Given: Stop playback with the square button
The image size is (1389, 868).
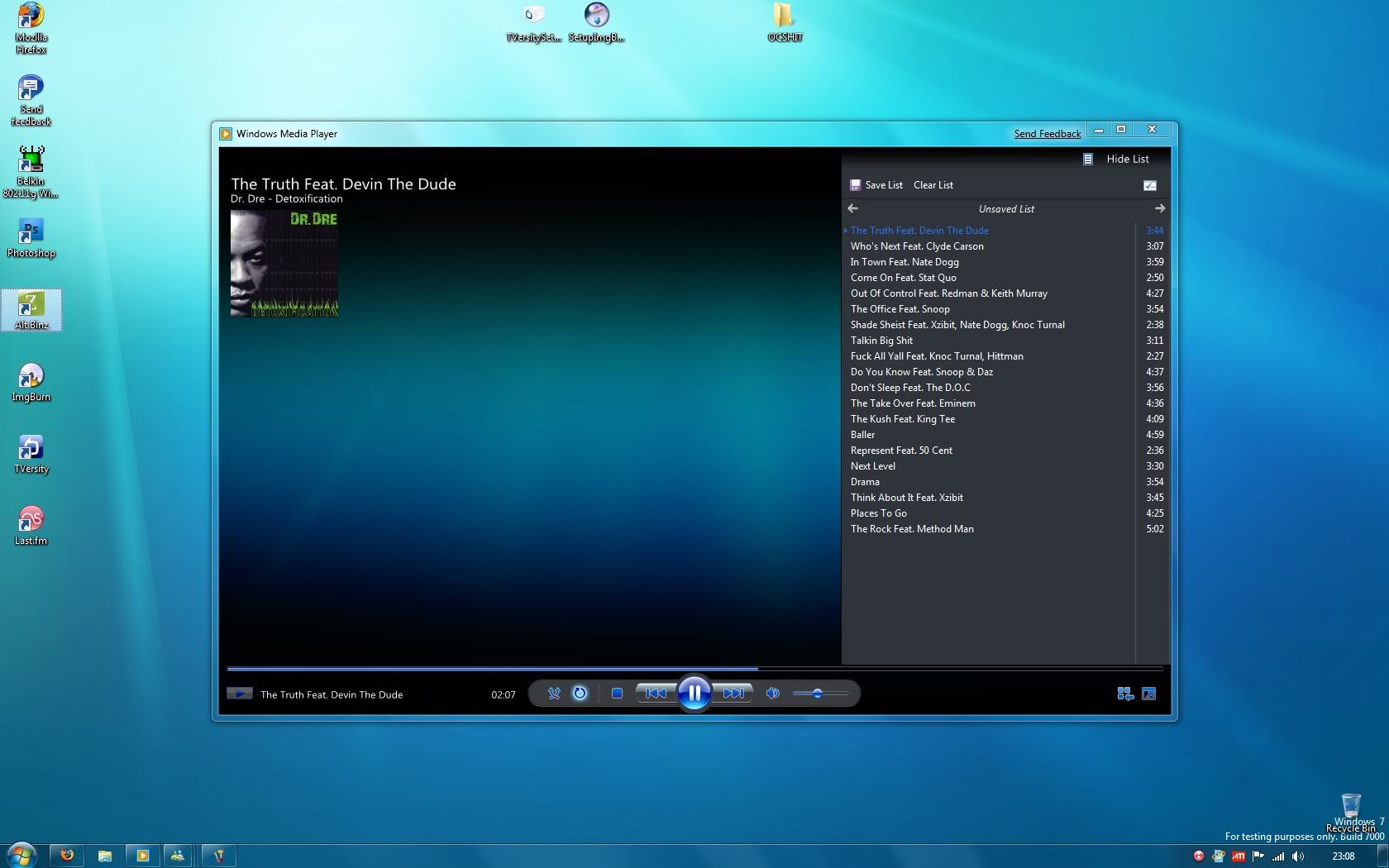Looking at the screenshot, I should pyautogui.click(x=617, y=694).
